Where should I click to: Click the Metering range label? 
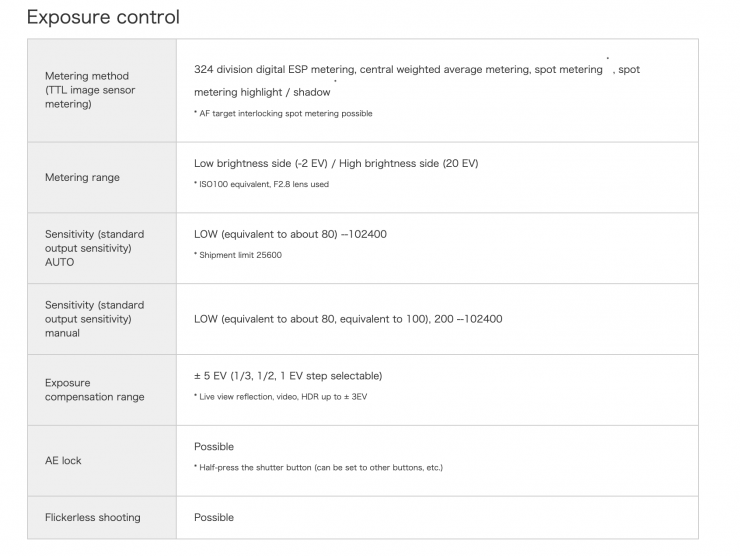click(x=82, y=178)
